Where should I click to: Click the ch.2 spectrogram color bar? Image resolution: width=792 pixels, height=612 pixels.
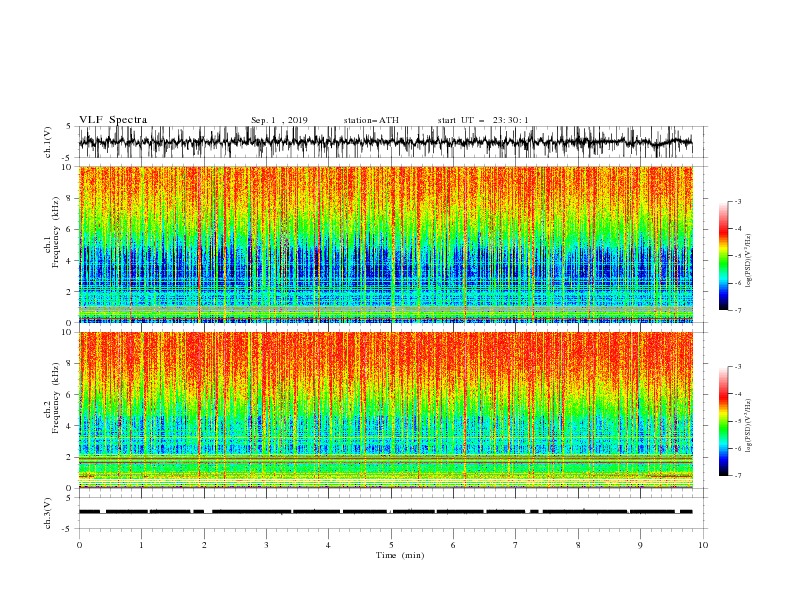click(x=723, y=421)
